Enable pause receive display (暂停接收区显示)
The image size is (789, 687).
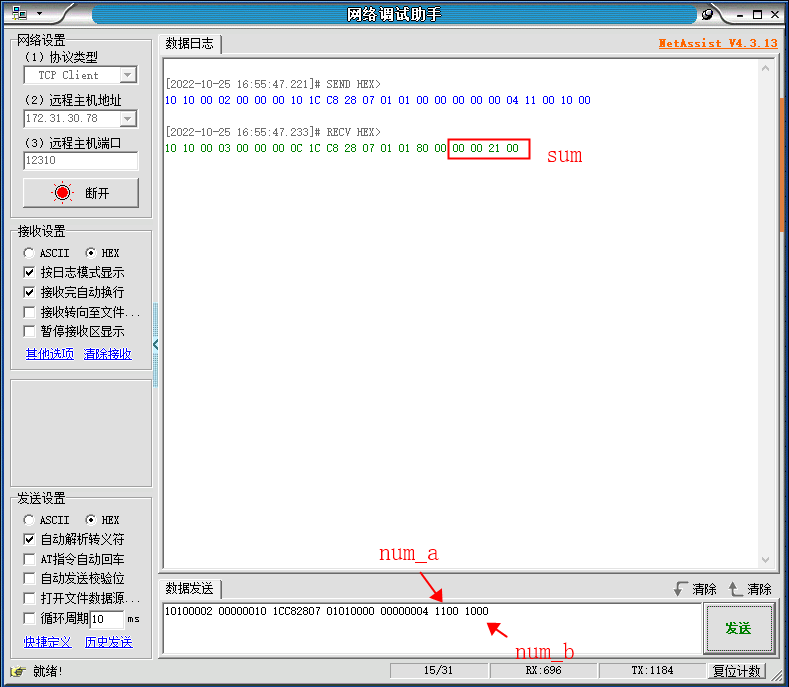[x=30, y=331]
